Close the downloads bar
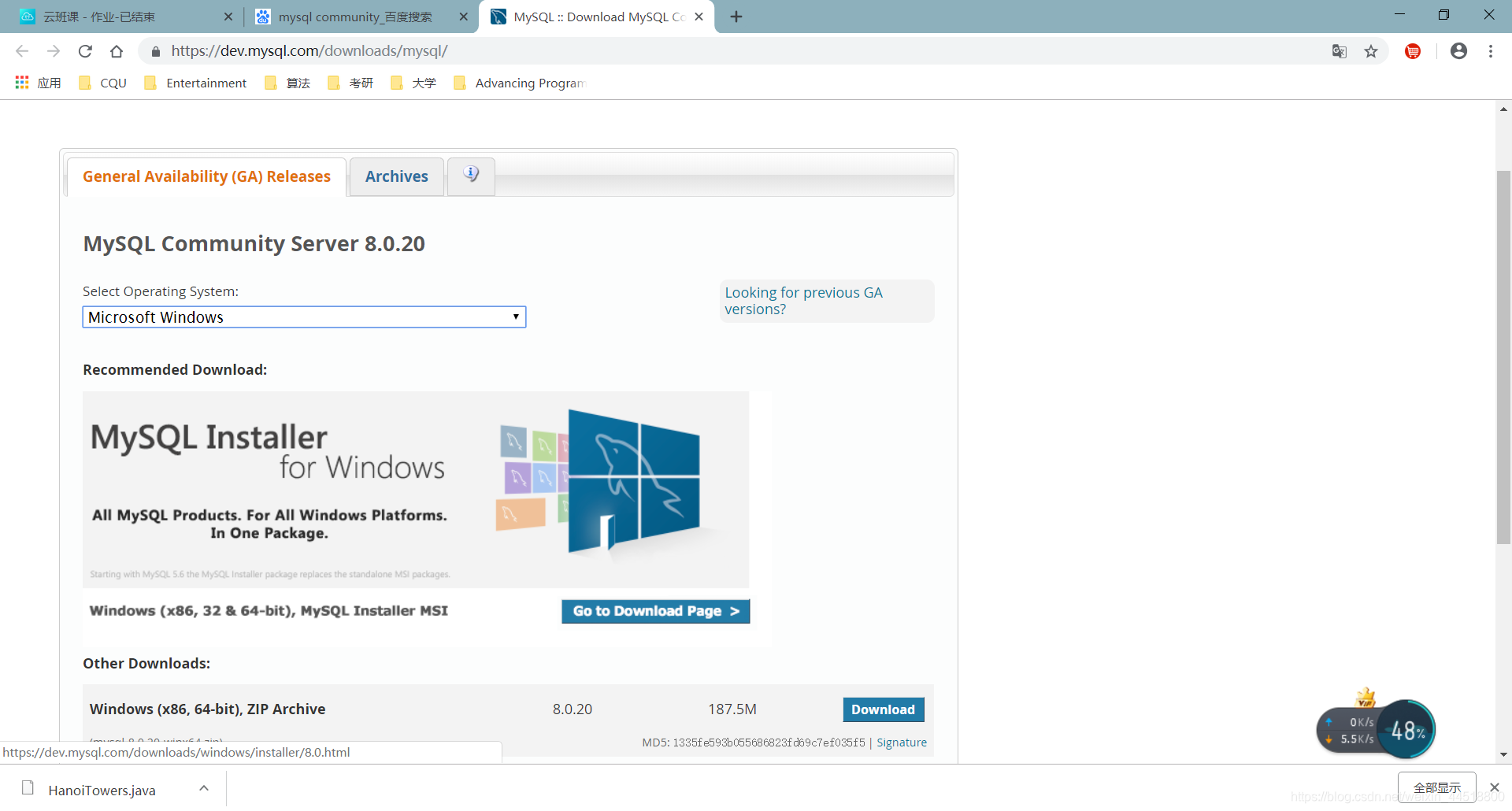This screenshot has width=1512, height=811. 1494,787
